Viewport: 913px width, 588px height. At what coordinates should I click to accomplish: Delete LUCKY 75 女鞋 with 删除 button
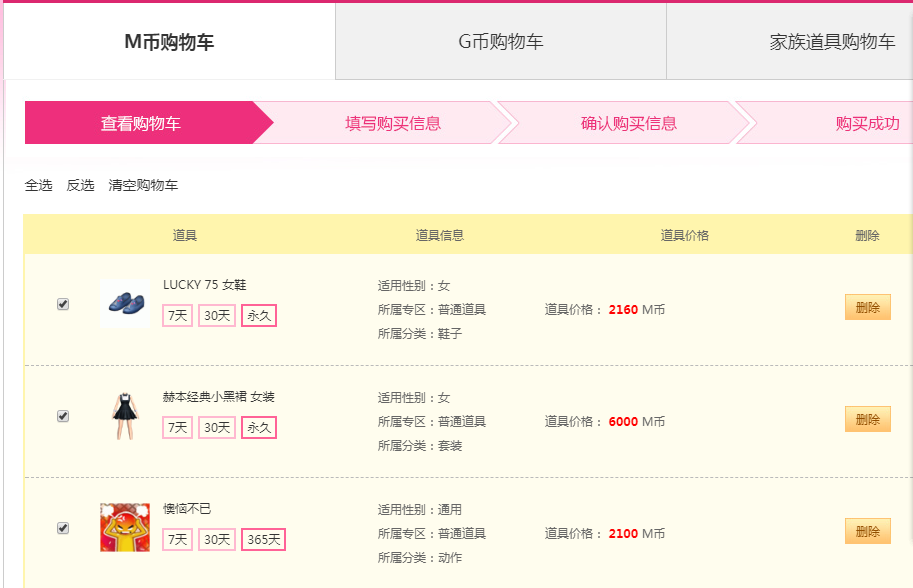[868, 307]
